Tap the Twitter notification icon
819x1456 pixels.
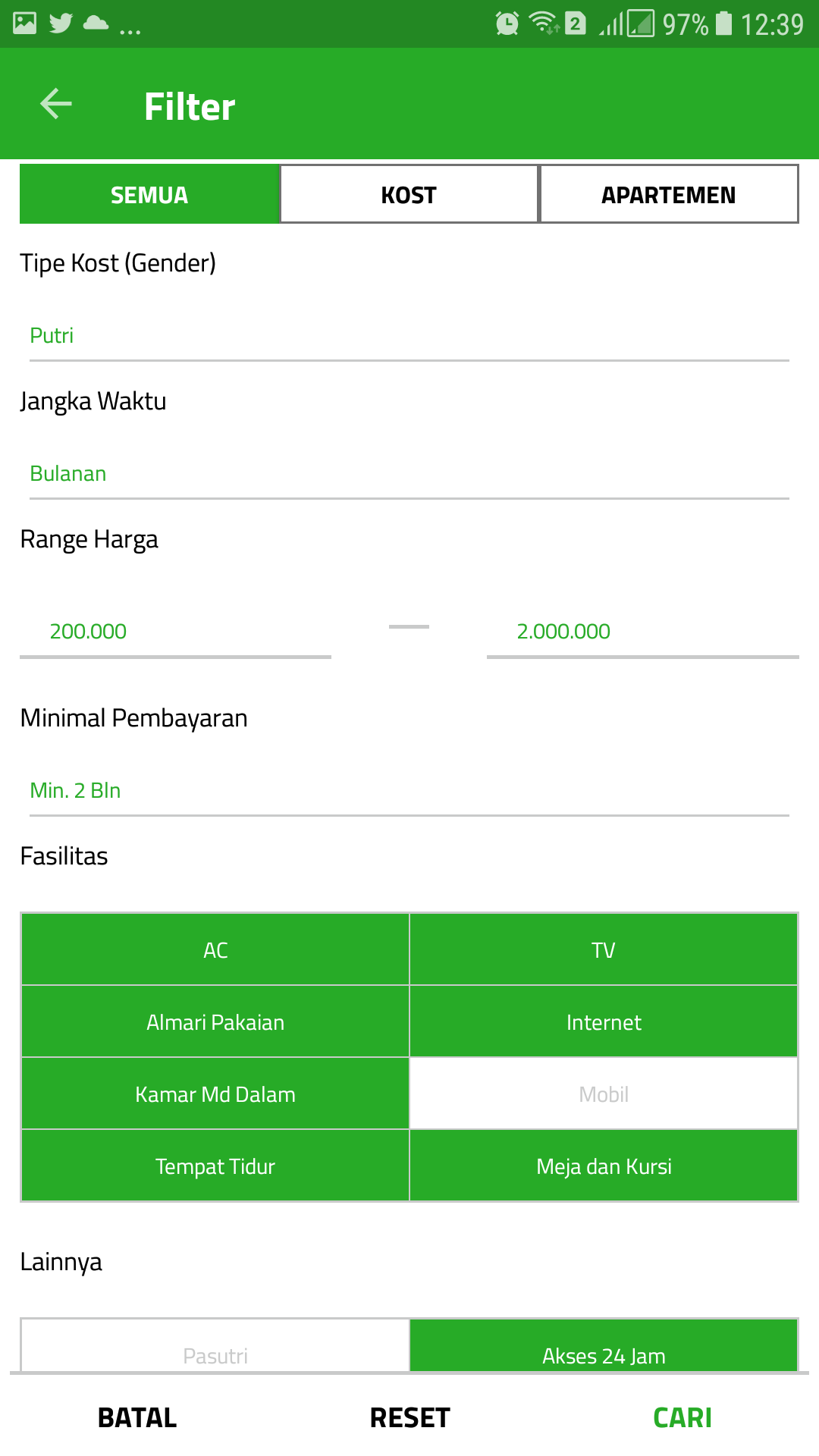point(61,24)
